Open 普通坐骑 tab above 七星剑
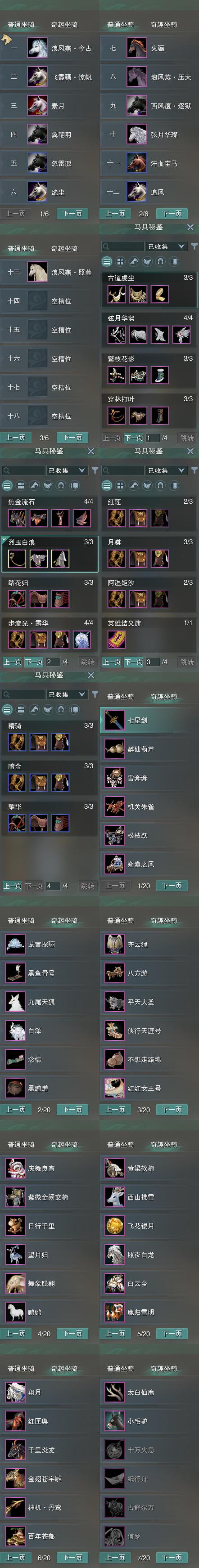The height and width of the screenshot is (1568, 199). (x=121, y=696)
